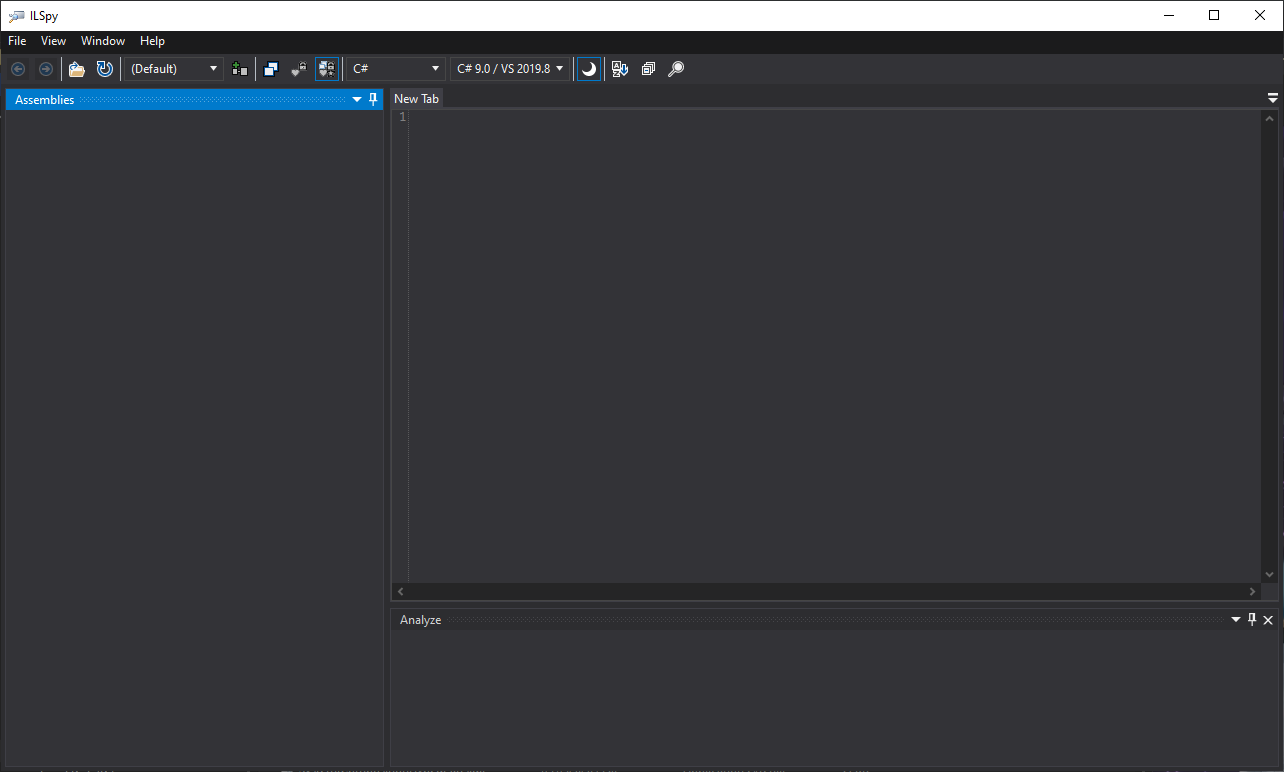This screenshot has height=772, width=1284.
Task: Click the Forward navigation arrow
Action: tap(46, 69)
